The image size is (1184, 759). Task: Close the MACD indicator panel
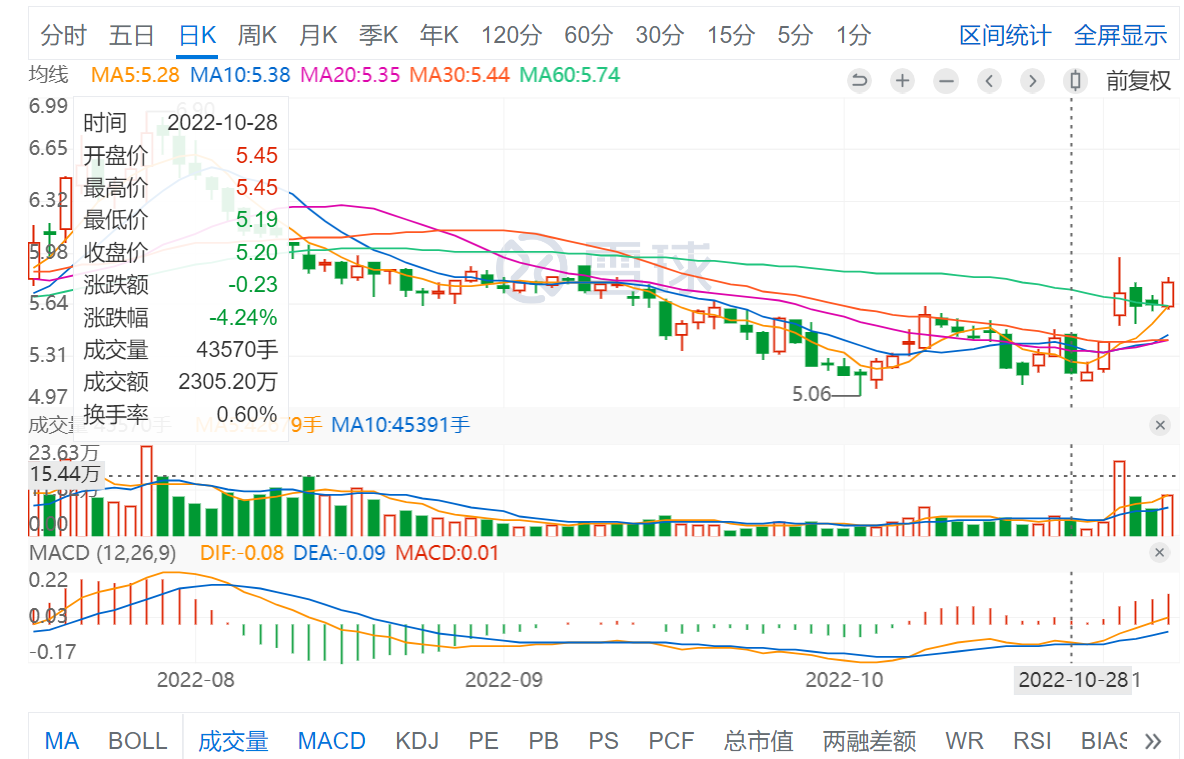(1160, 553)
